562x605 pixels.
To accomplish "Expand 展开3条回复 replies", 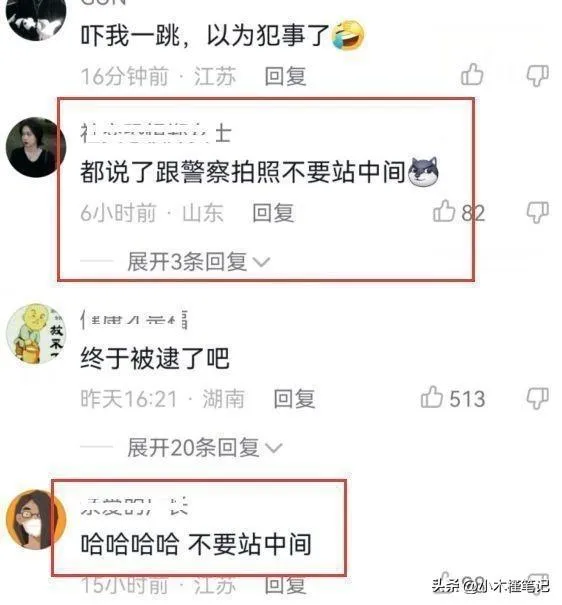I will 198,262.
